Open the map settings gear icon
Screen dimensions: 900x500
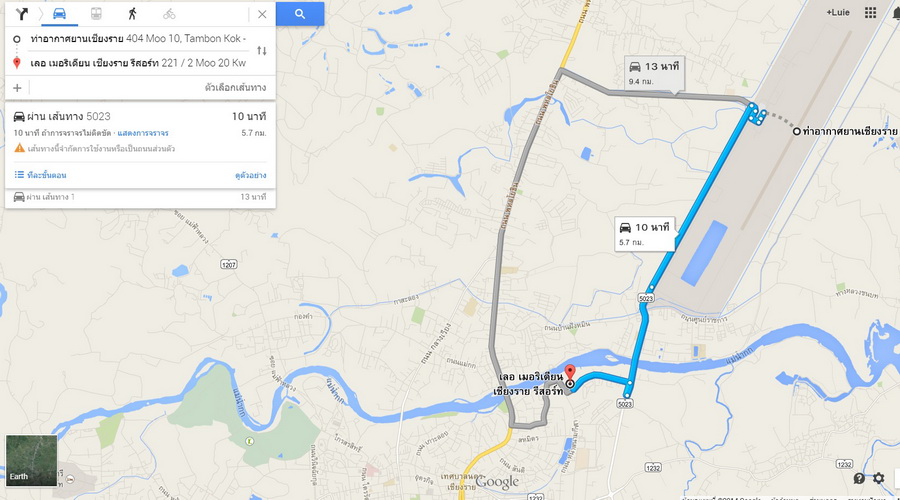879,478
